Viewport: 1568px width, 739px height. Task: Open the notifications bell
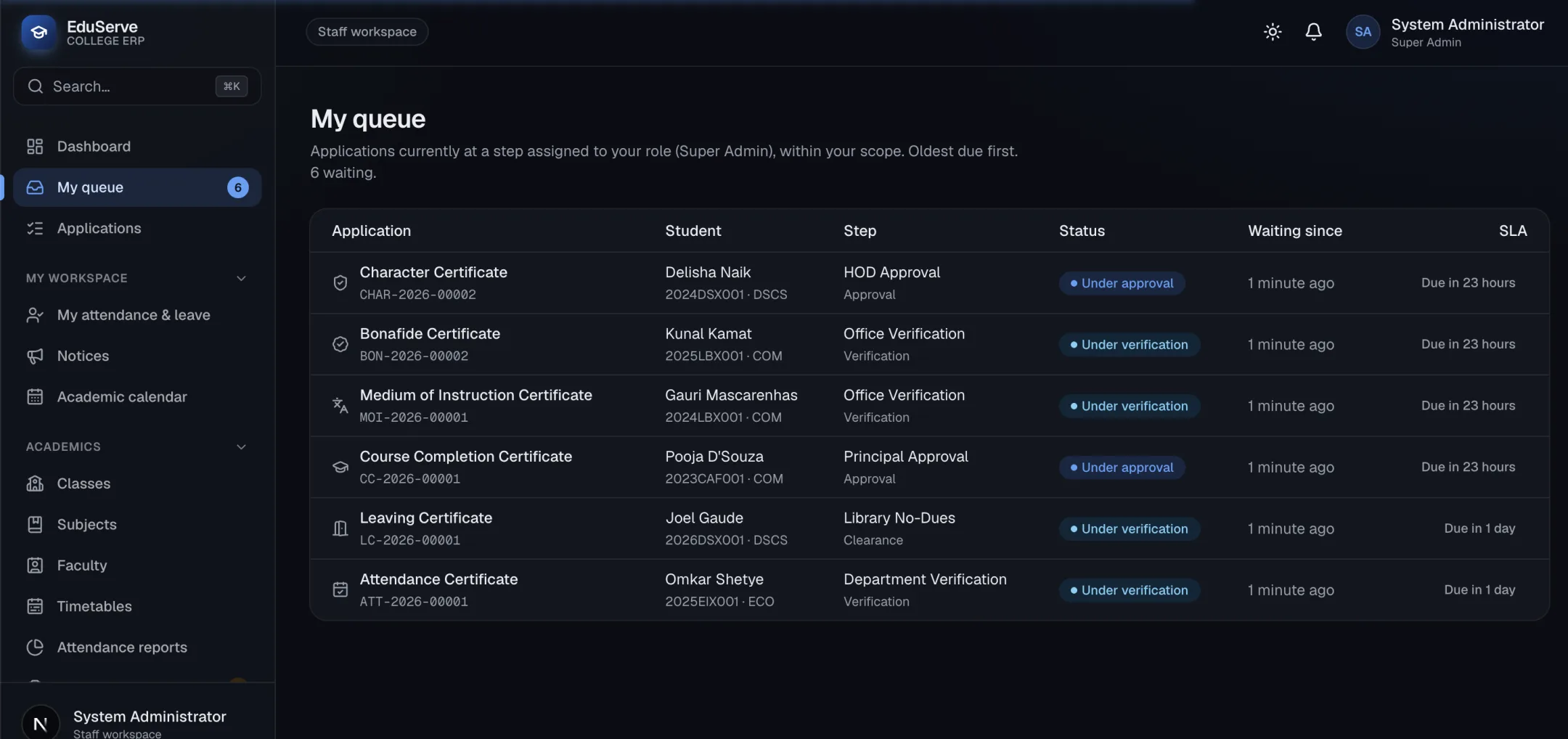pyautogui.click(x=1313, y=32)
